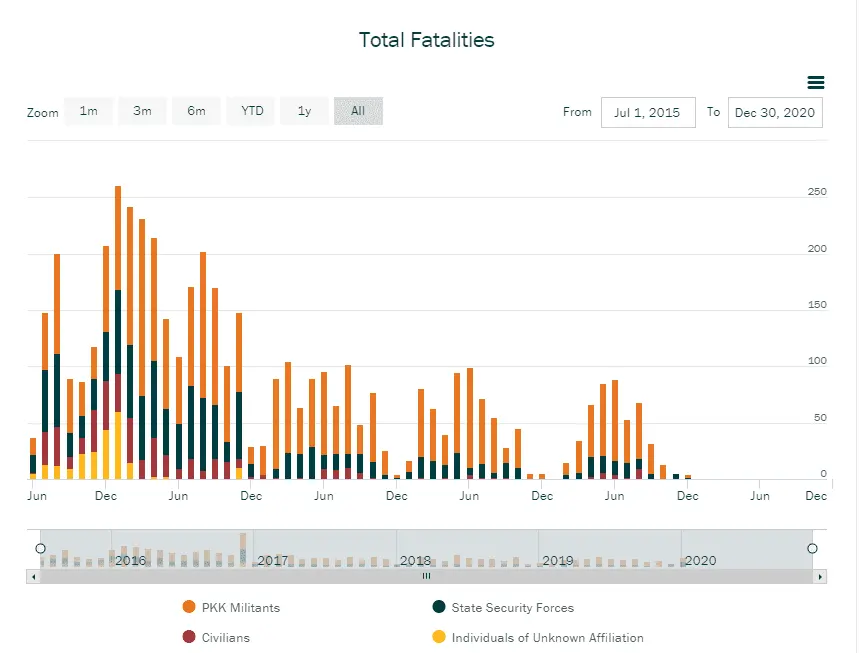The image size is (860, 653).
Task: Click the navigator scrollbar center grip
Action: 427,577
